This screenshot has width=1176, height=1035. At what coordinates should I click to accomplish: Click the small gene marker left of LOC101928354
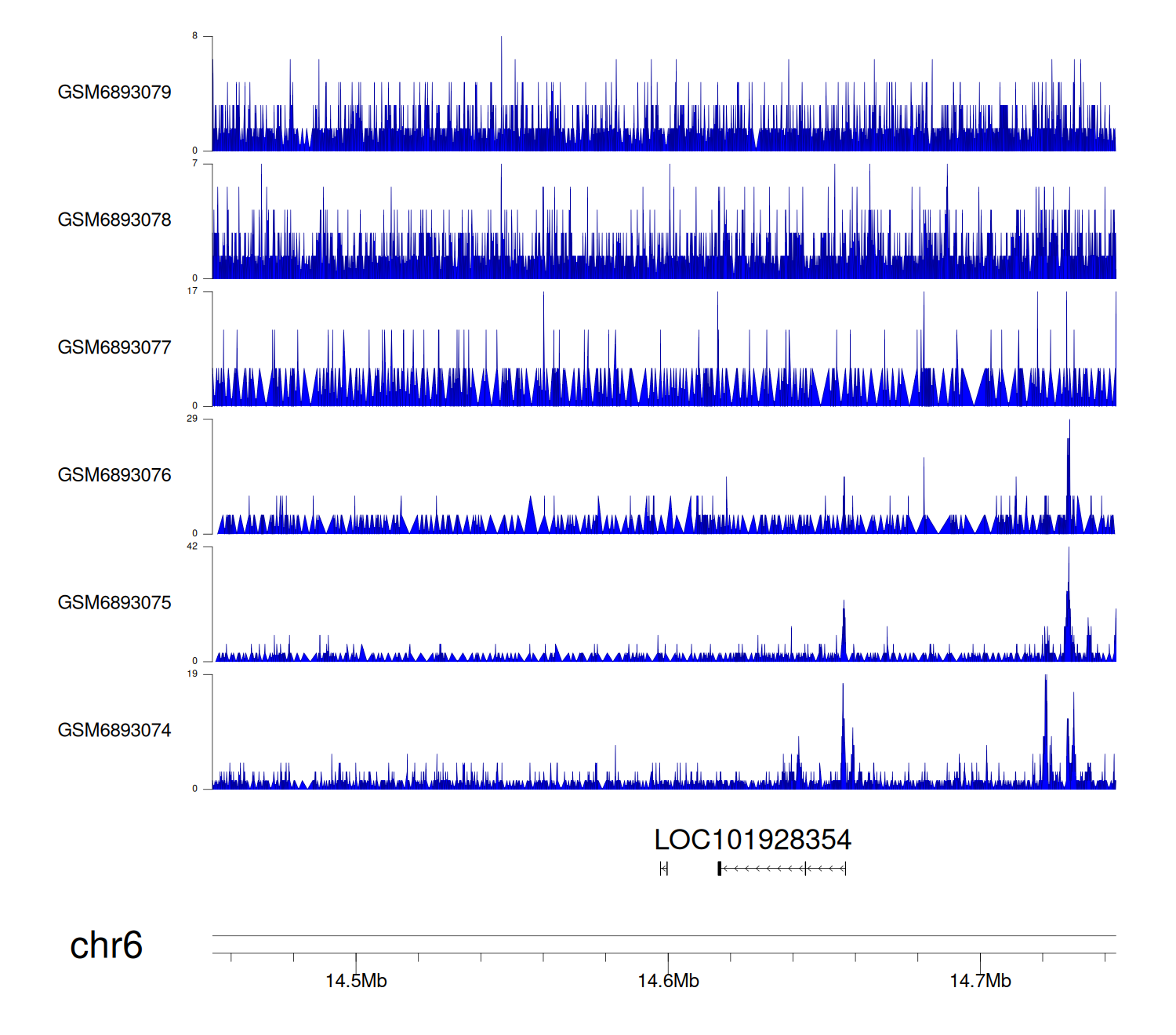coord(664,868)
